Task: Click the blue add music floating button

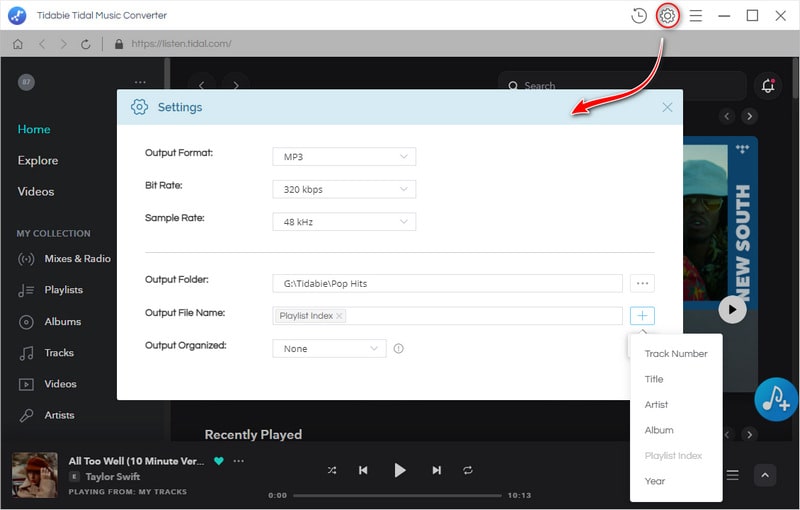Action: (x=775, y=398)
